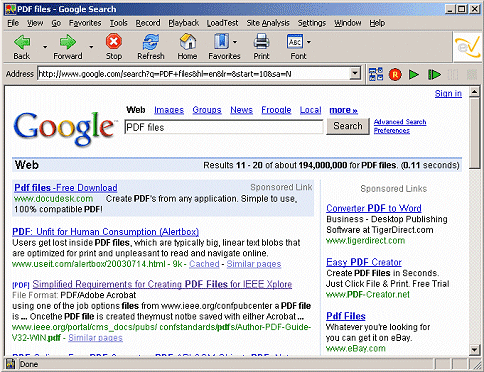Image resolution: width=484 pixels, height=372 pixels.
Task: Open the Record menu
Action: pyautogui.click(x=148, y=23)
